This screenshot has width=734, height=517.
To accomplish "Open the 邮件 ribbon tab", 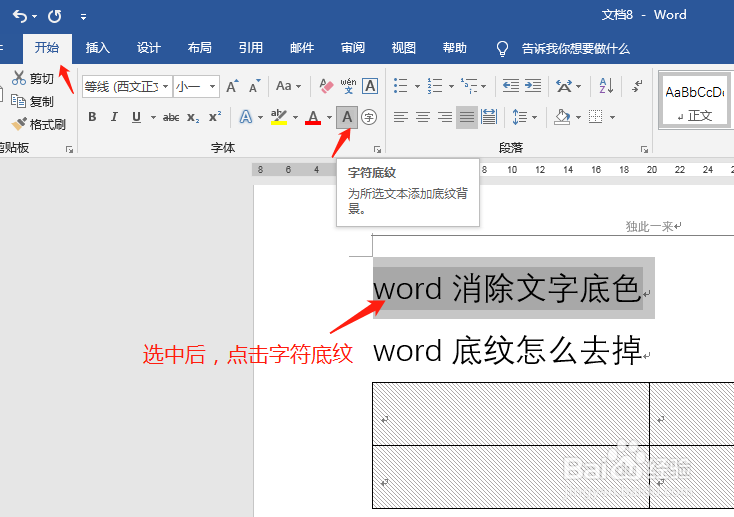I will coord(301,48).
